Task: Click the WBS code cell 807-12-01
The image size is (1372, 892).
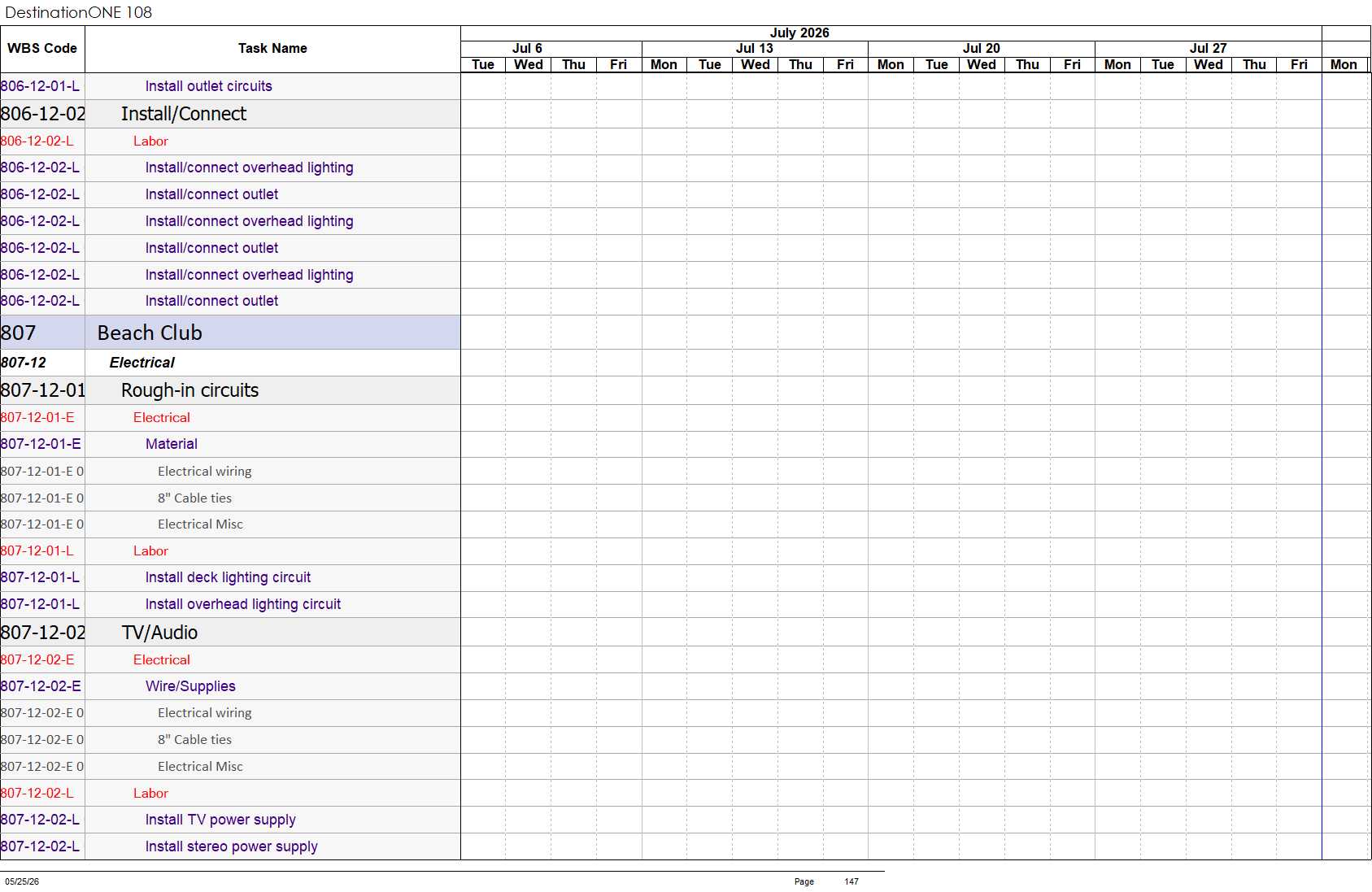Action: coord(42,390)
